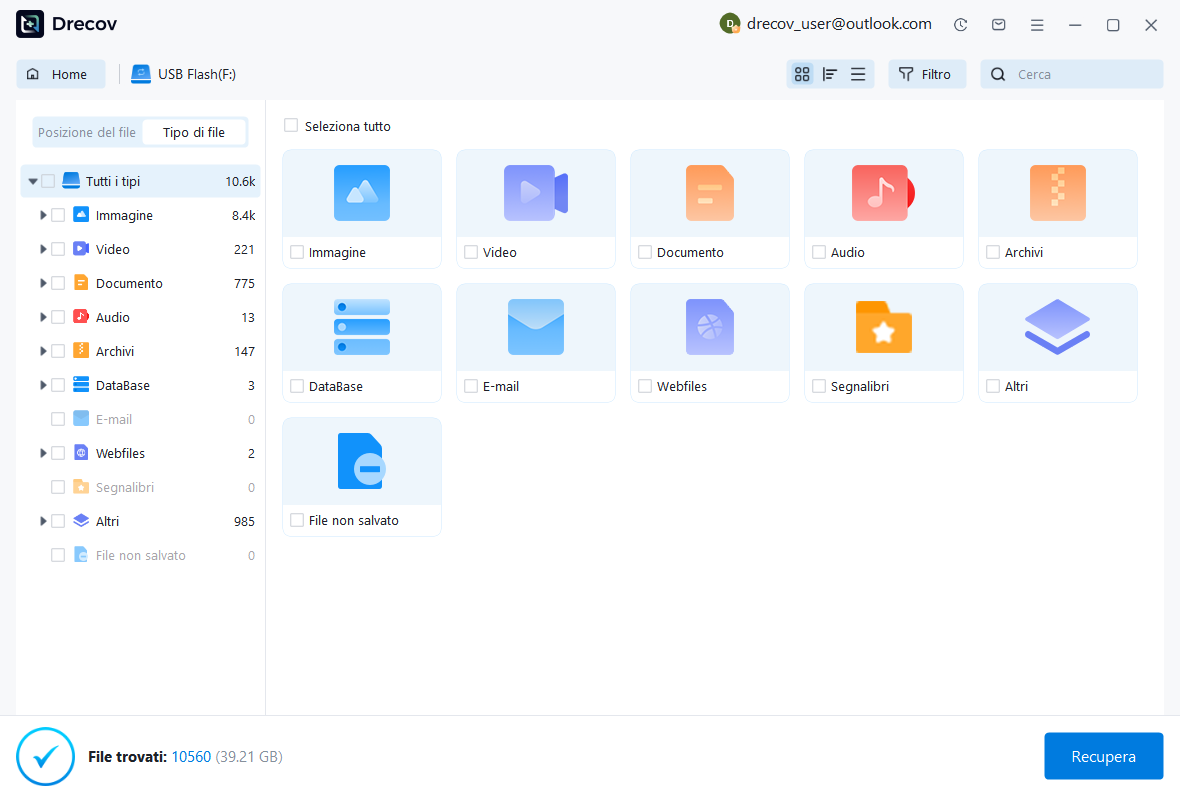1180x797 pixels.
Task: Switch to grid view layout
Action: 802,73
